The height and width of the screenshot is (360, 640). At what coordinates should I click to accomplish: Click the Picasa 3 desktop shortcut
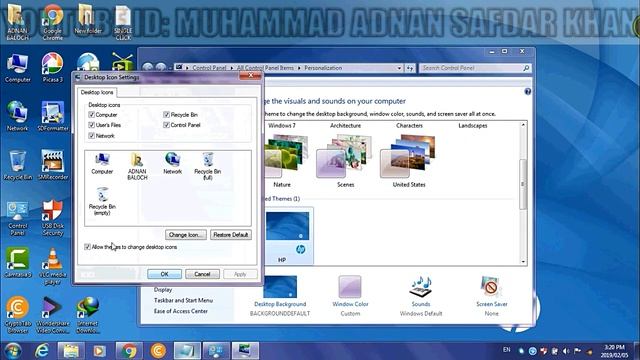53,68
